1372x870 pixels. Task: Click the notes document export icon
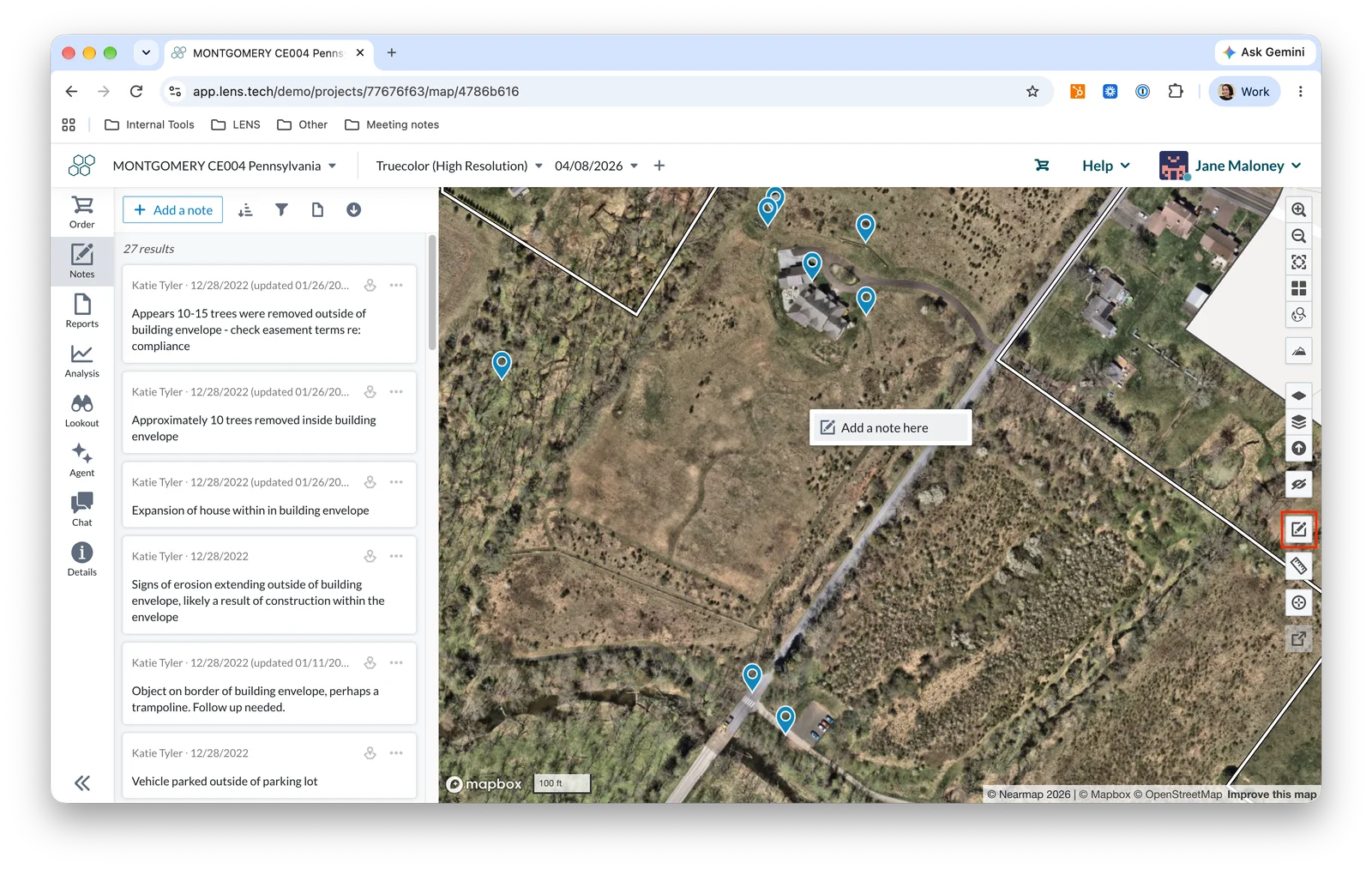pyautogui.click(x=317, y=210)
